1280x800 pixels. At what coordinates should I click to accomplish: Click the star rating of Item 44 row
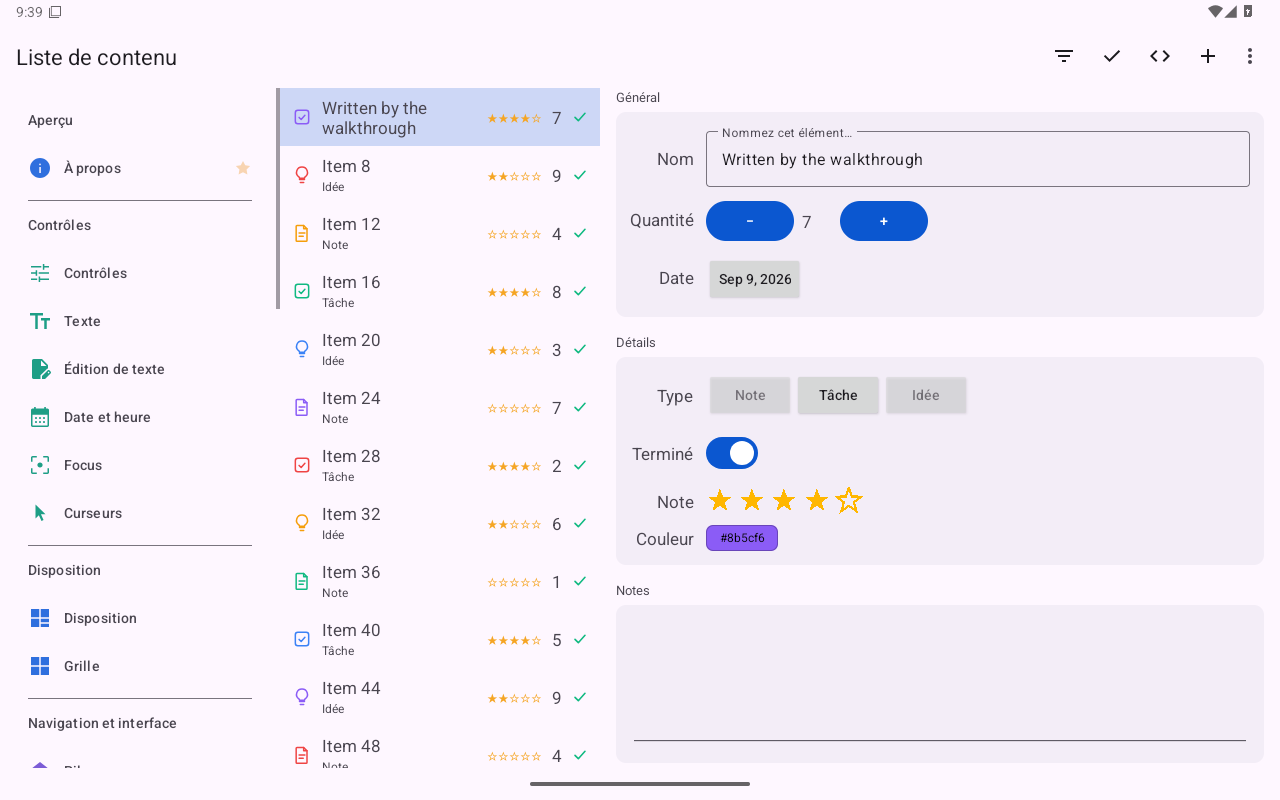514,697
